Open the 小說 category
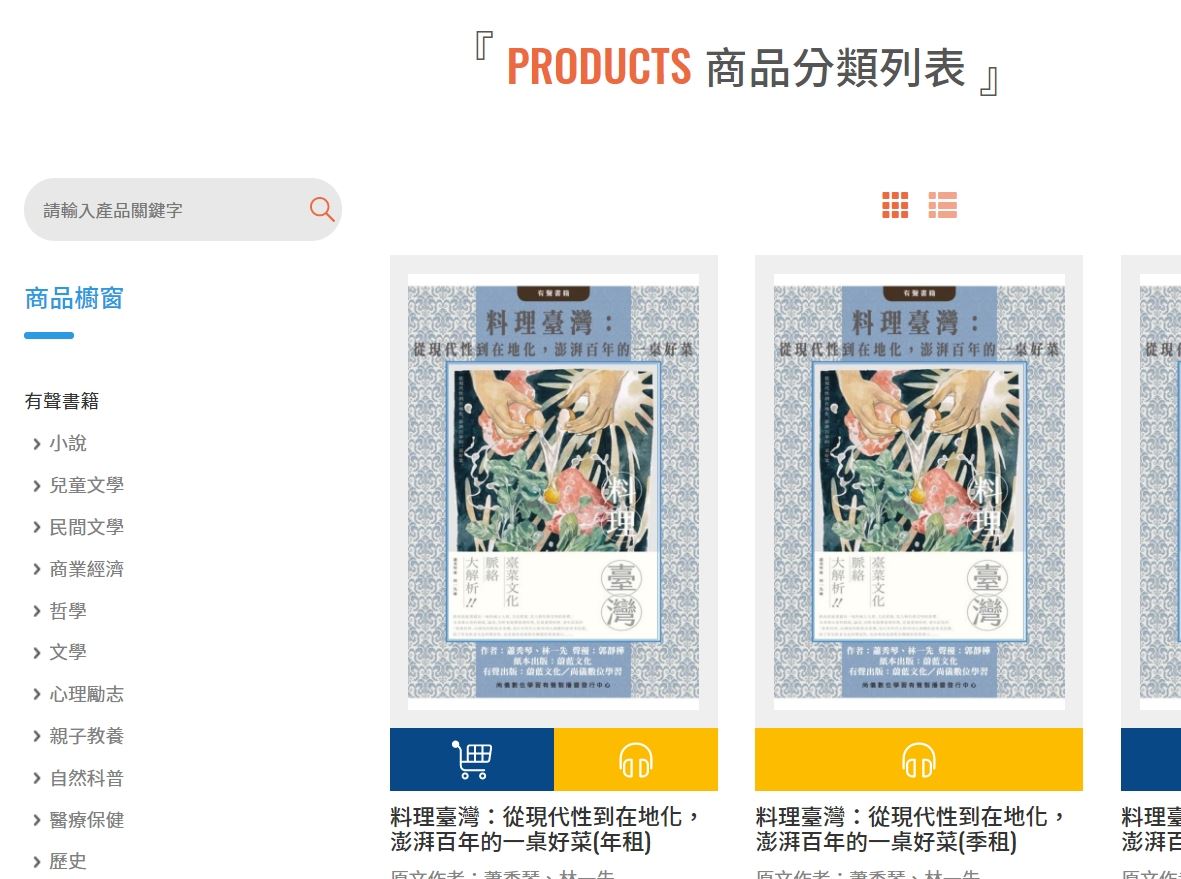This screenshot has height=879, width=1181. [68, 443]
